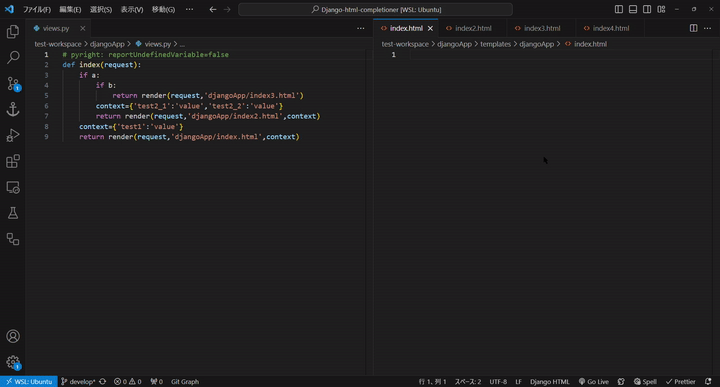
Task: Open the Accounts menu
Action: pos(13,336)
